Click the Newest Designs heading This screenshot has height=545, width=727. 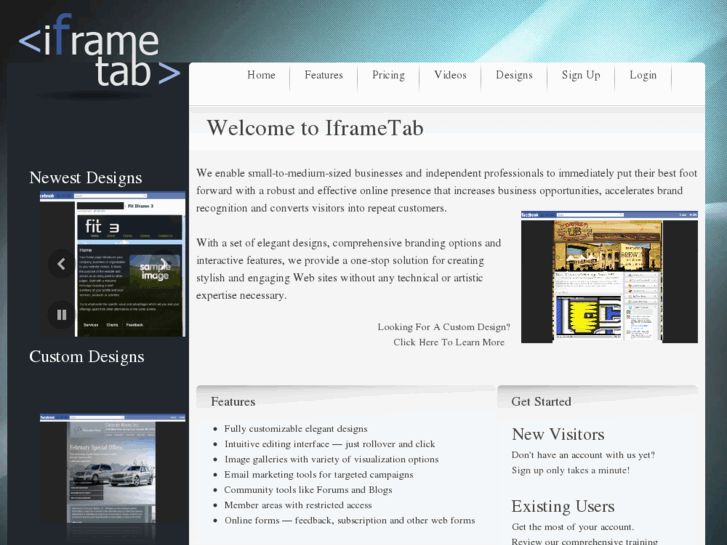coord(86,178)
